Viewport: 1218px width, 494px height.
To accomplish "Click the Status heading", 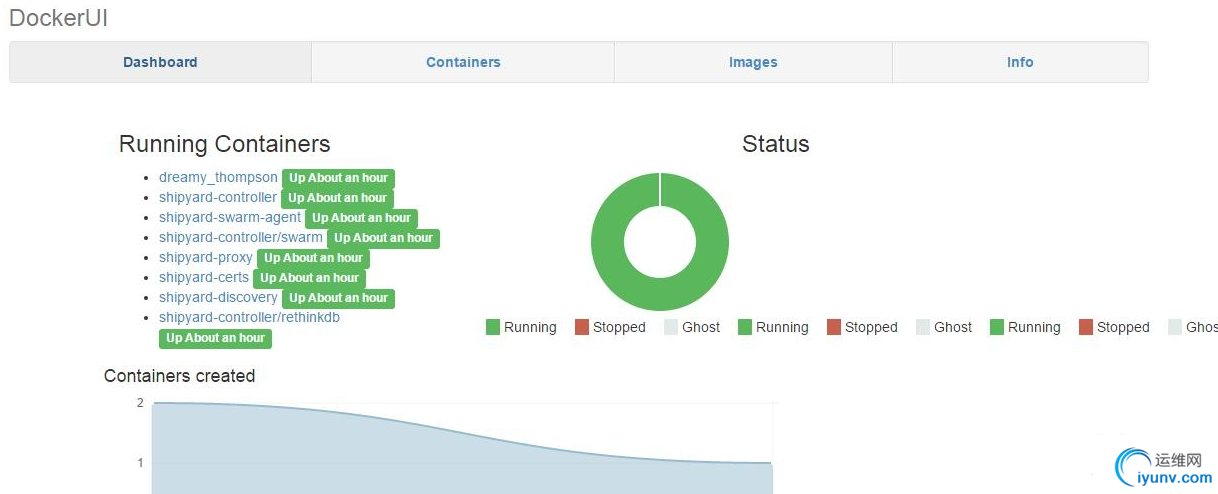I will pyautogui.click(x=776, y=144).
